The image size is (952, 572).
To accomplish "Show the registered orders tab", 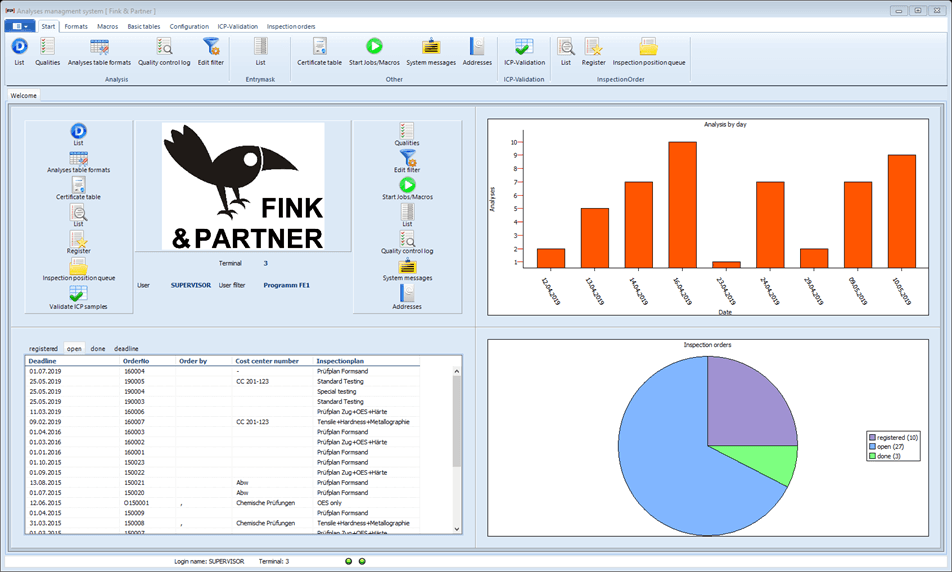I will [x=43, y=349].
